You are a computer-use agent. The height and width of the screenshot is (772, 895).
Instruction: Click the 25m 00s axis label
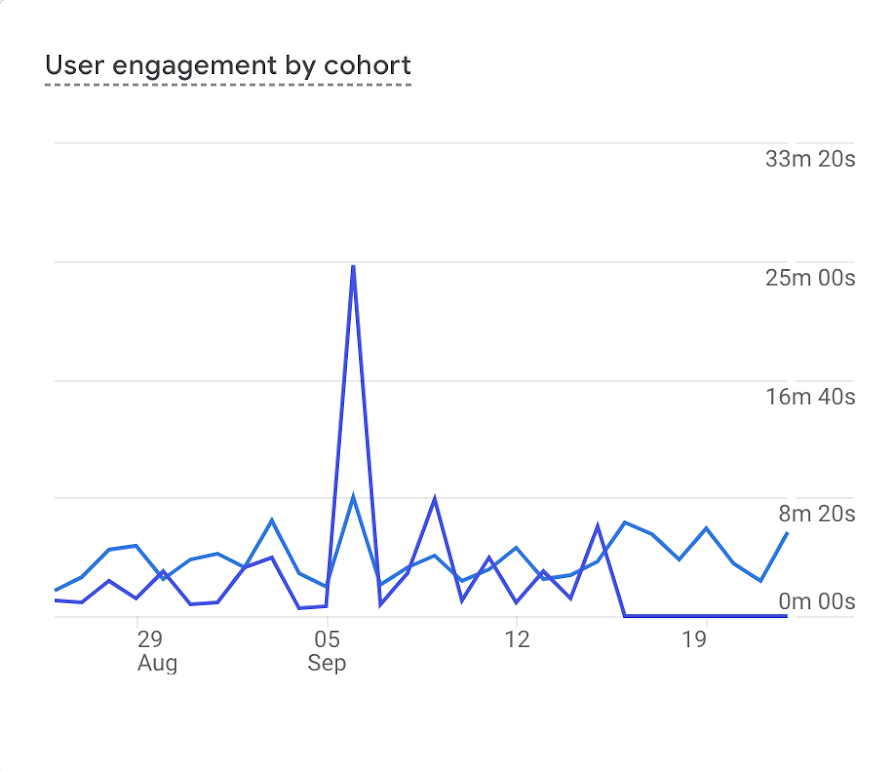pos(809,278)
